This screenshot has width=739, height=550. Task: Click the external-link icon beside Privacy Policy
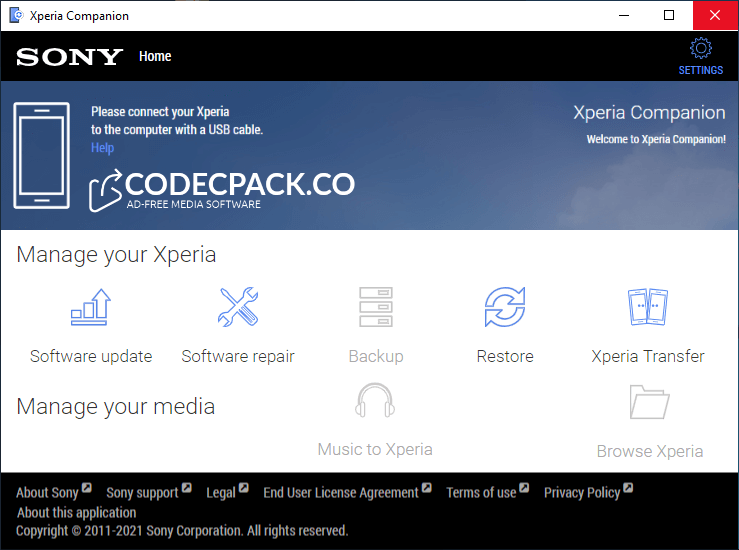tap(628, 487)
